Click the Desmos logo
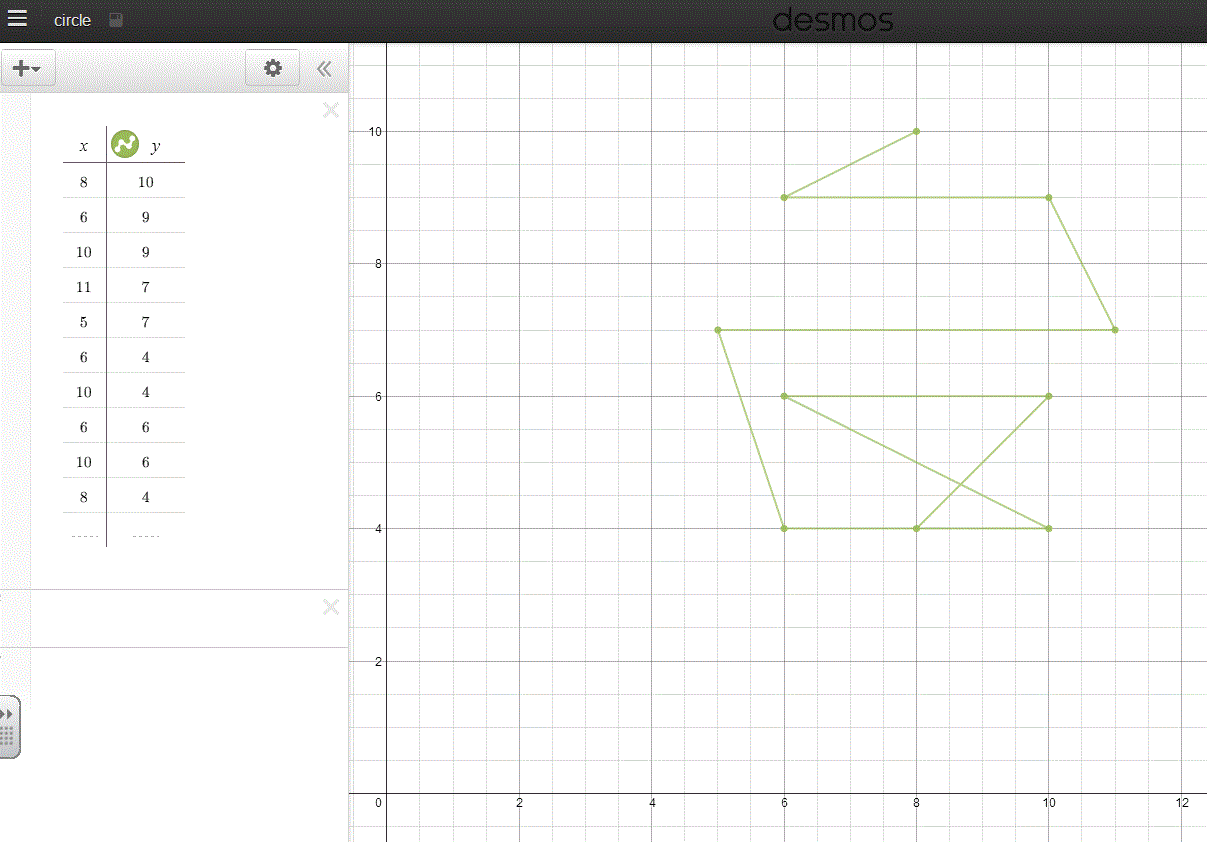The height and width of the screenshot is (842, 1207). tap(833, 19)
